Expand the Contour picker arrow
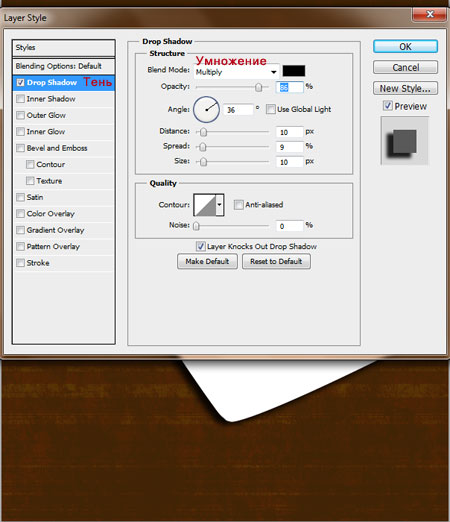This screenshot has height=522, width=450. (x=220, y=205)
